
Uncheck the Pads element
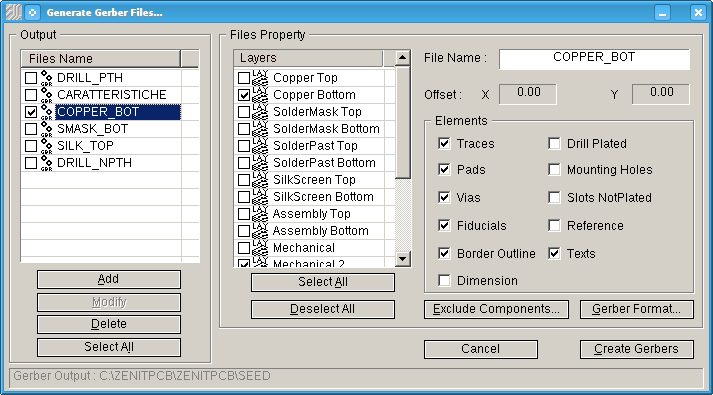click(x=444, y=170)
